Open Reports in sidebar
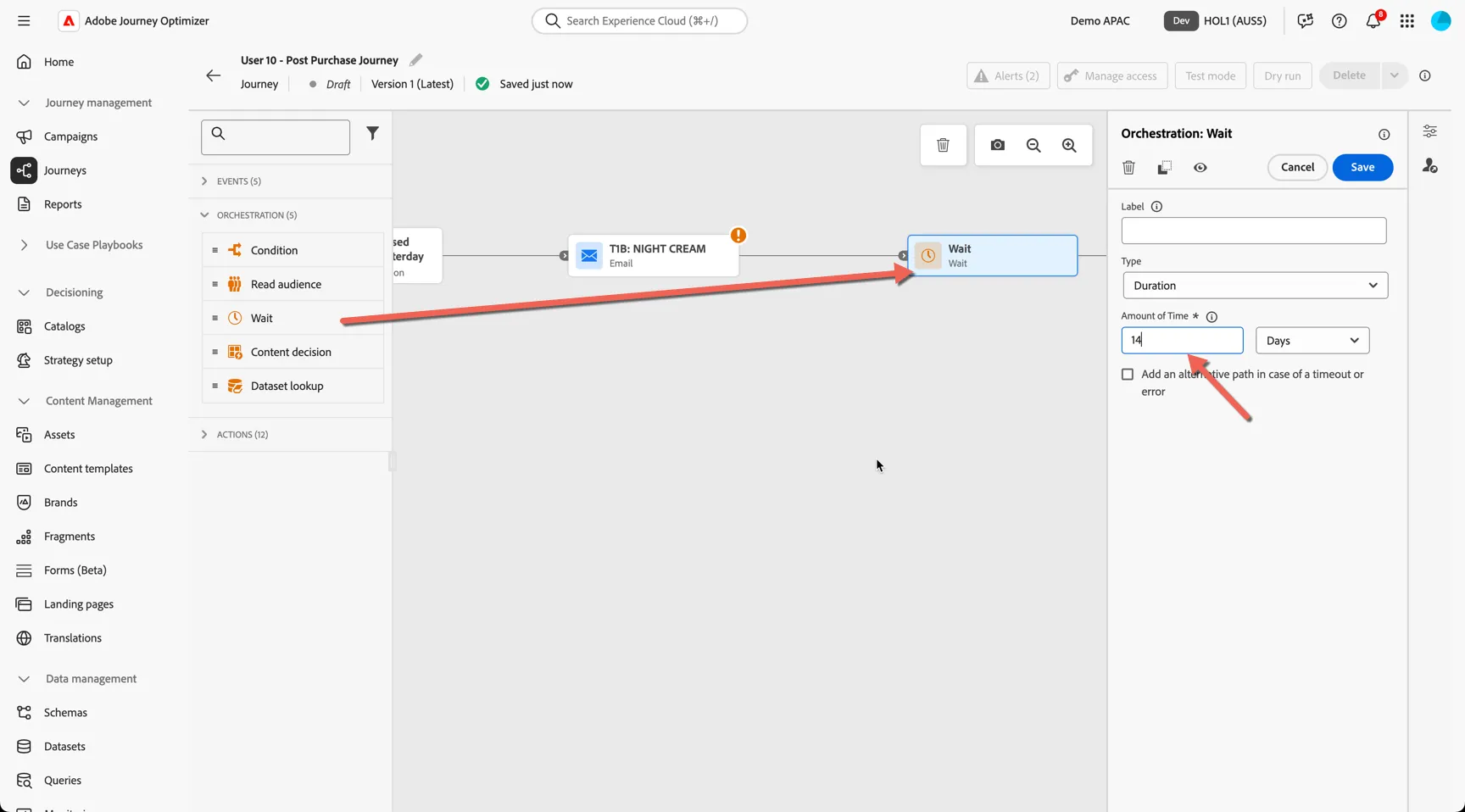This screenshot has height=812, width=1465. click(63, 204)
